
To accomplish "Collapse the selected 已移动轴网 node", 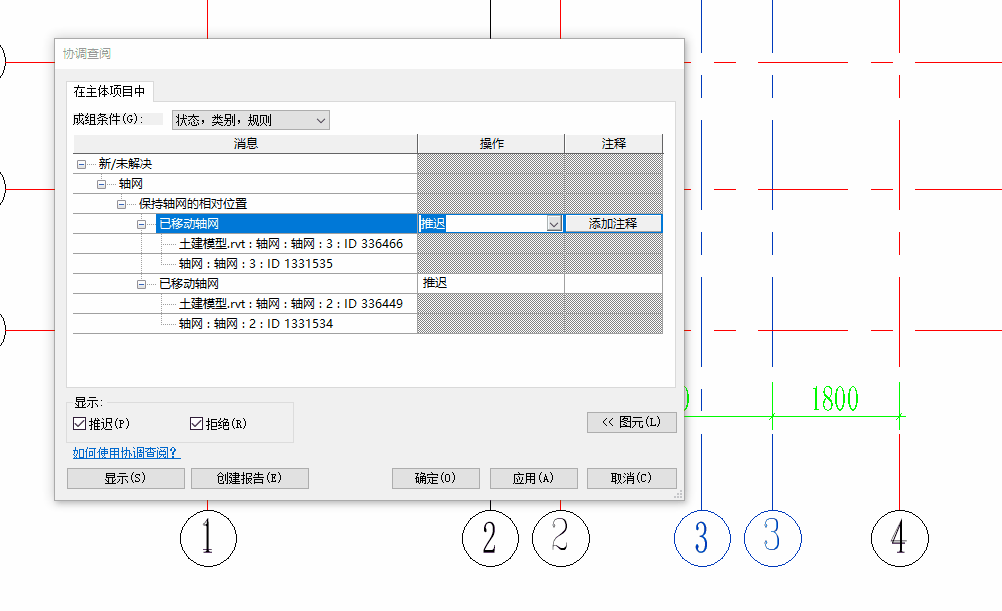I will pos(141,224).
